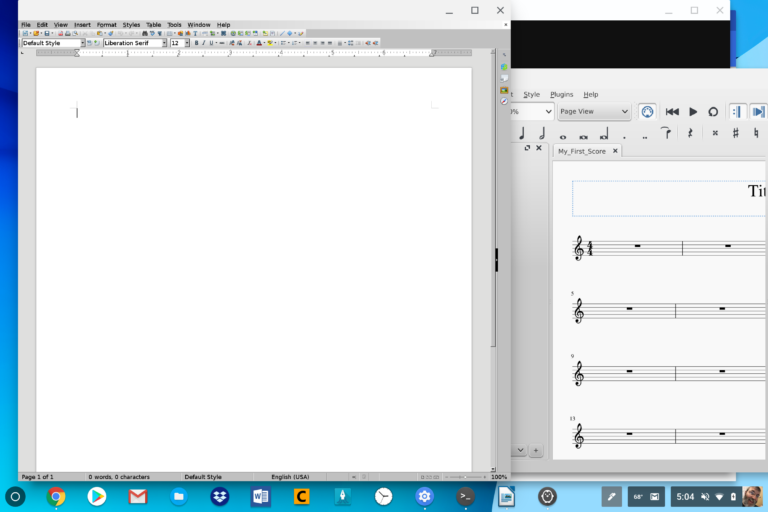Select the sharp accidental icon

[x=736, y=133]
